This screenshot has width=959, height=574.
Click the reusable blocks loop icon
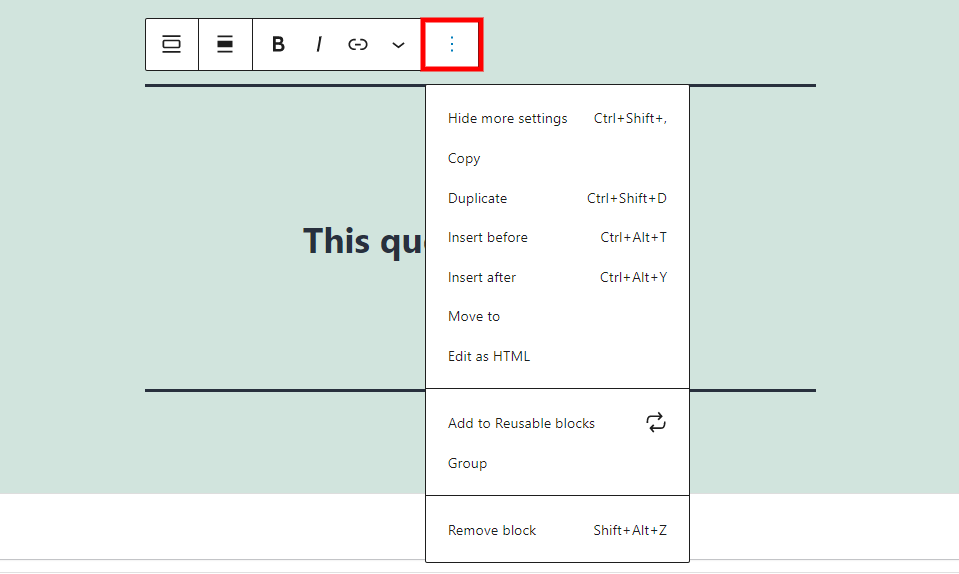[x=656, y=422]
